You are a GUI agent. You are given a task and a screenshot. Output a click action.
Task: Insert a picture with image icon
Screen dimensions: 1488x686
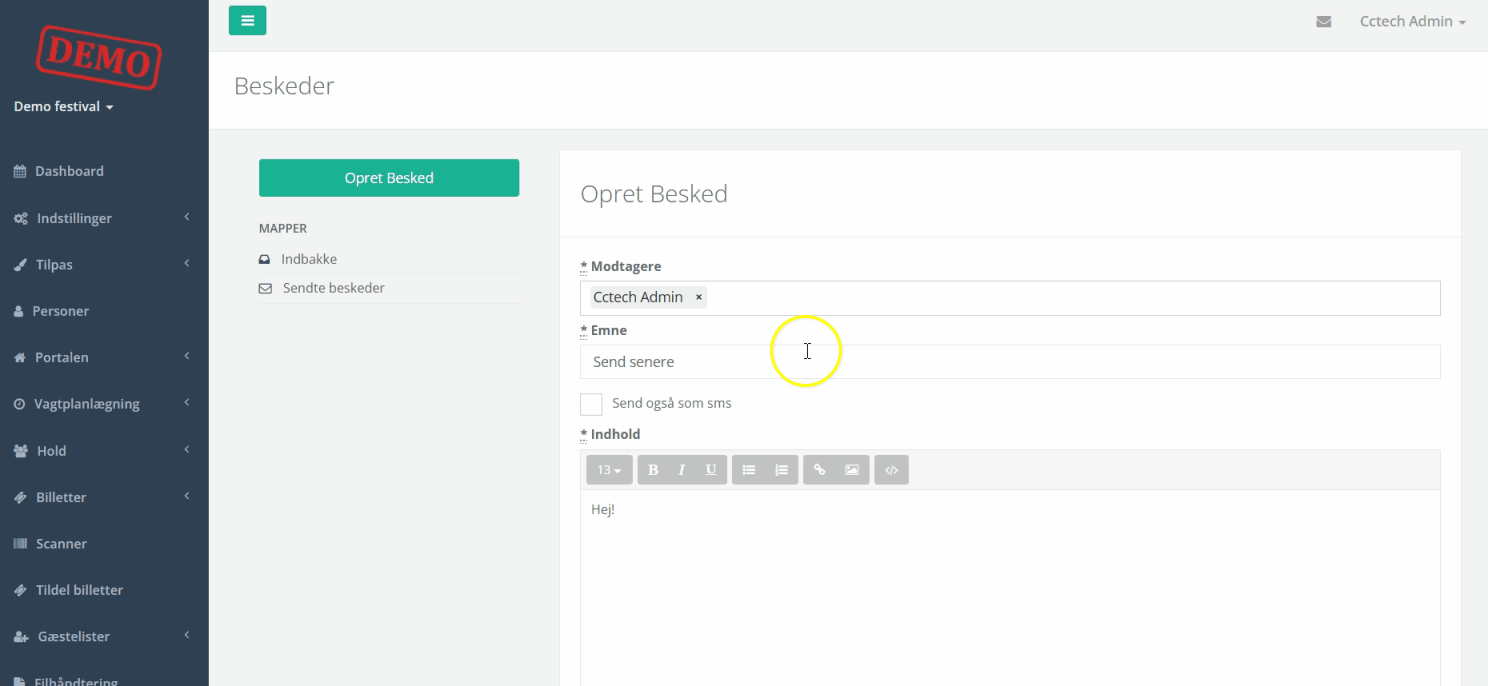point(851,470)
